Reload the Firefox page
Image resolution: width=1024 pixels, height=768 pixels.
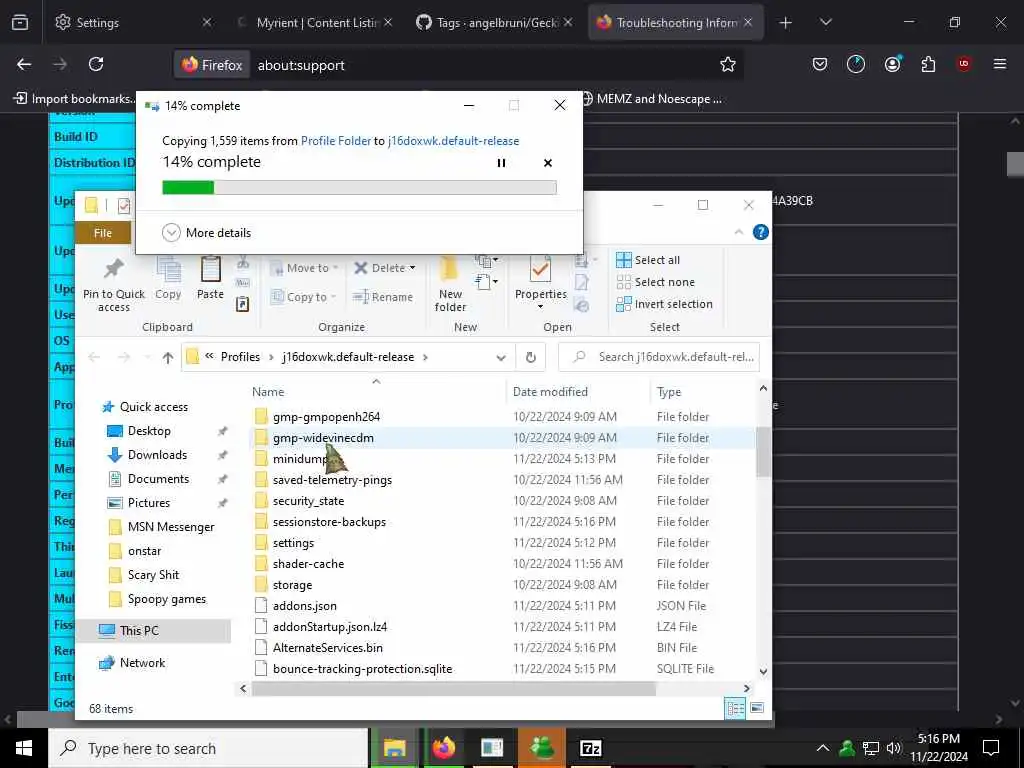(96, 64)
